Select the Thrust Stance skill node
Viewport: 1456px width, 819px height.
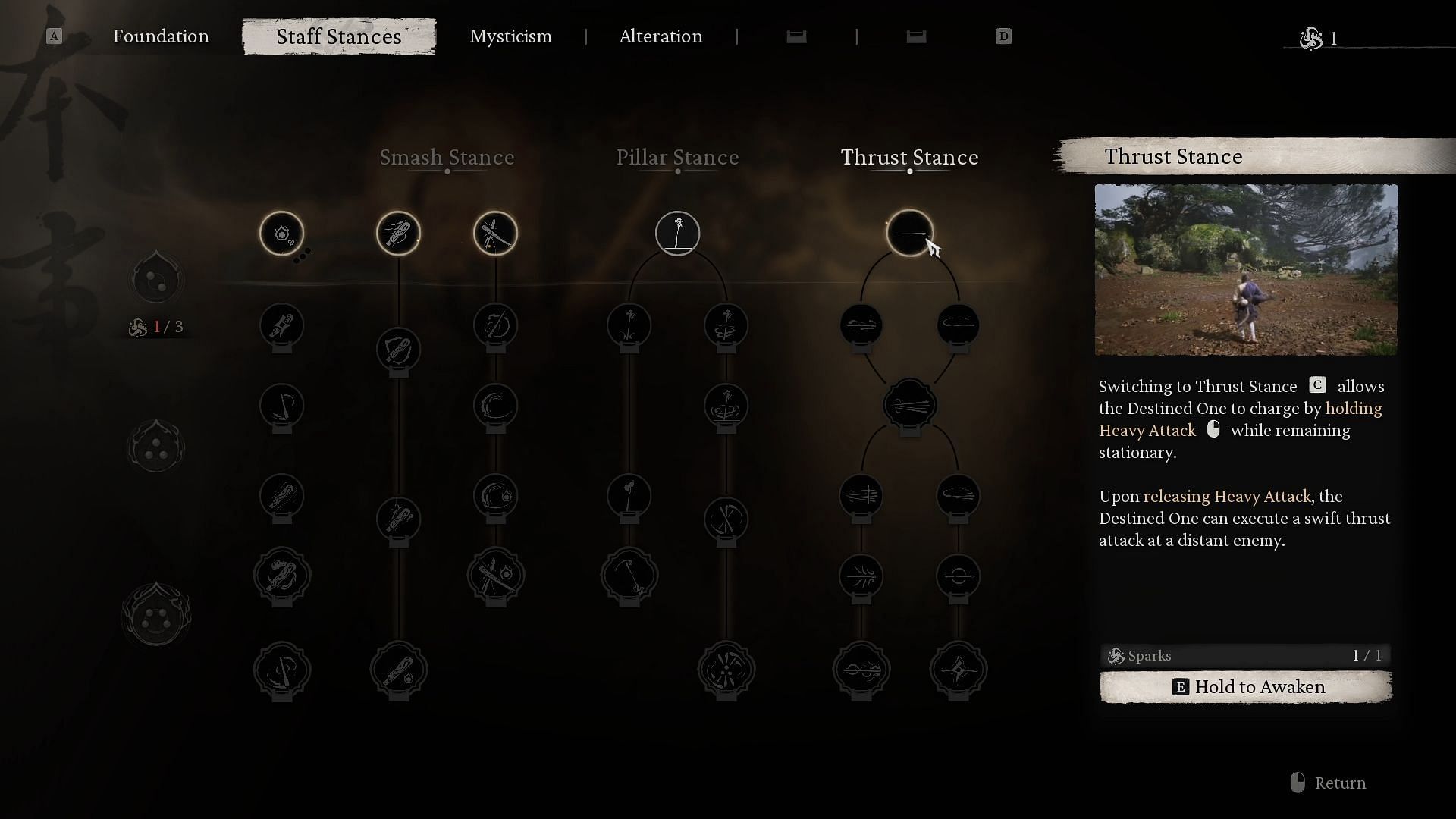tap(909, 232)
